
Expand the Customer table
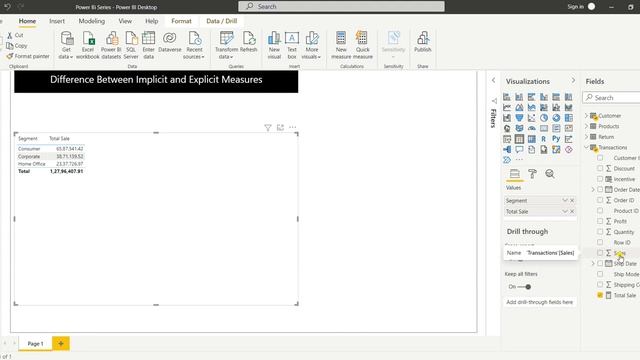587,116
